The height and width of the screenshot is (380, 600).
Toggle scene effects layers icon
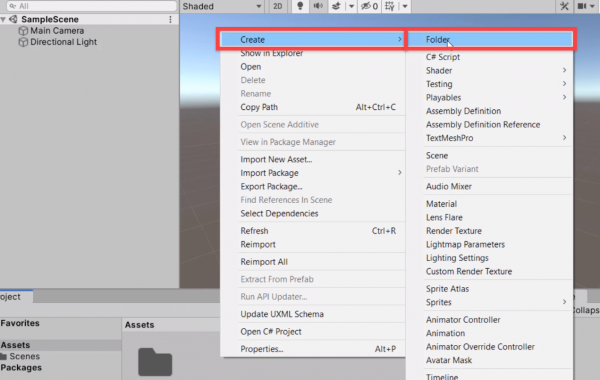pyautogui.click(x=336, y=6)
